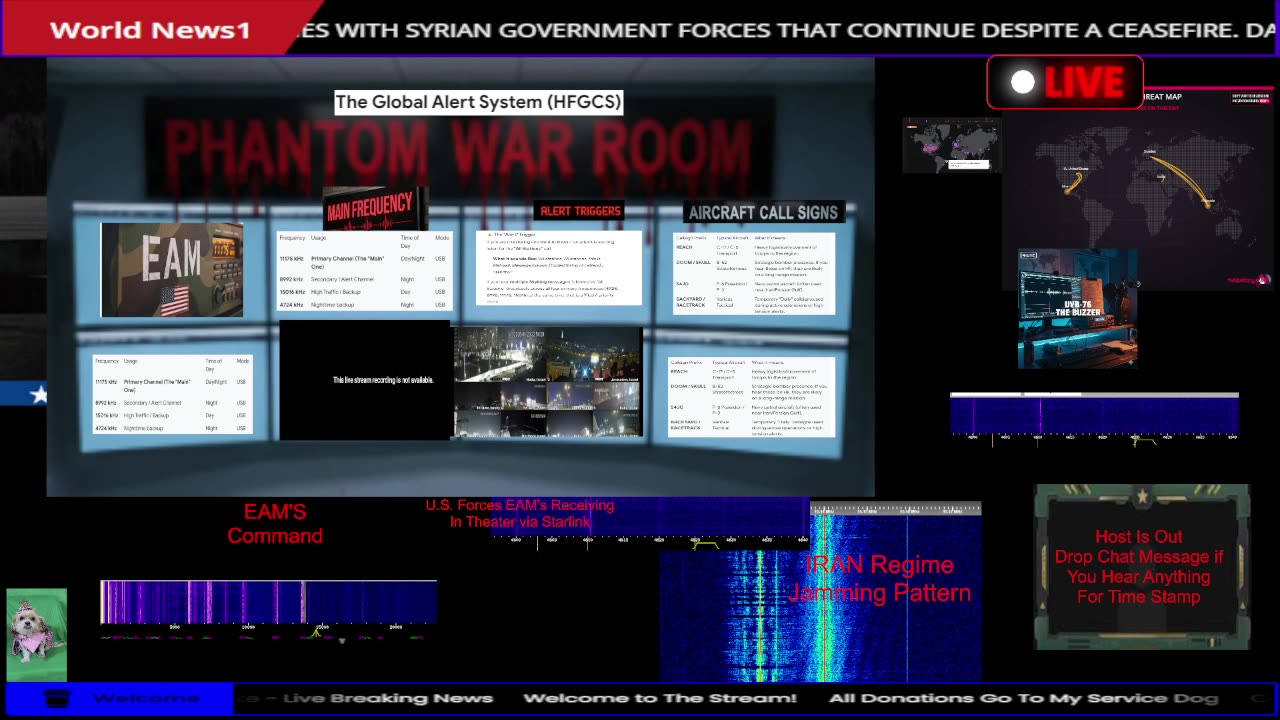Screen dimensions: 1280x720
Task: Click Primary Channel usage under MAIN FREQUENCY sign
Action: click(x=347, y=262)
